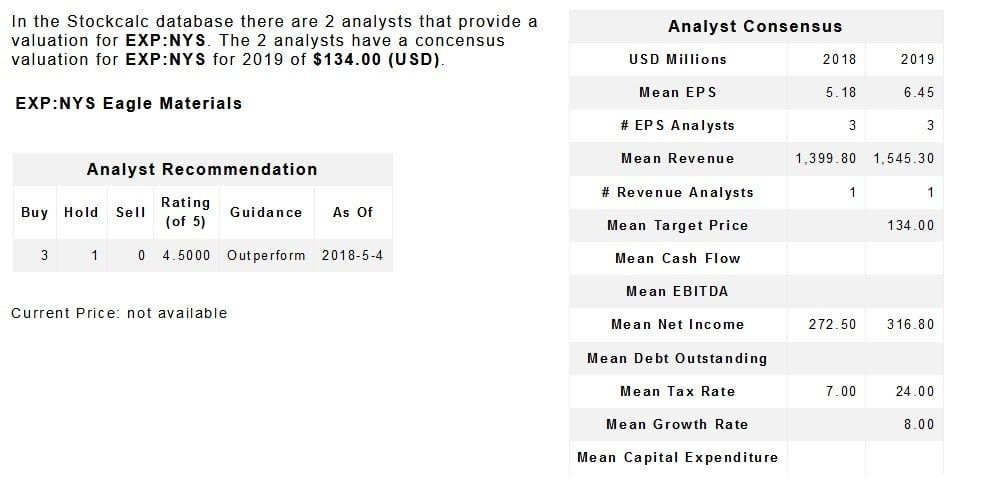
Task: Click the USD Millions header cell
Action: pyautogui.click(x=678, y=60)
